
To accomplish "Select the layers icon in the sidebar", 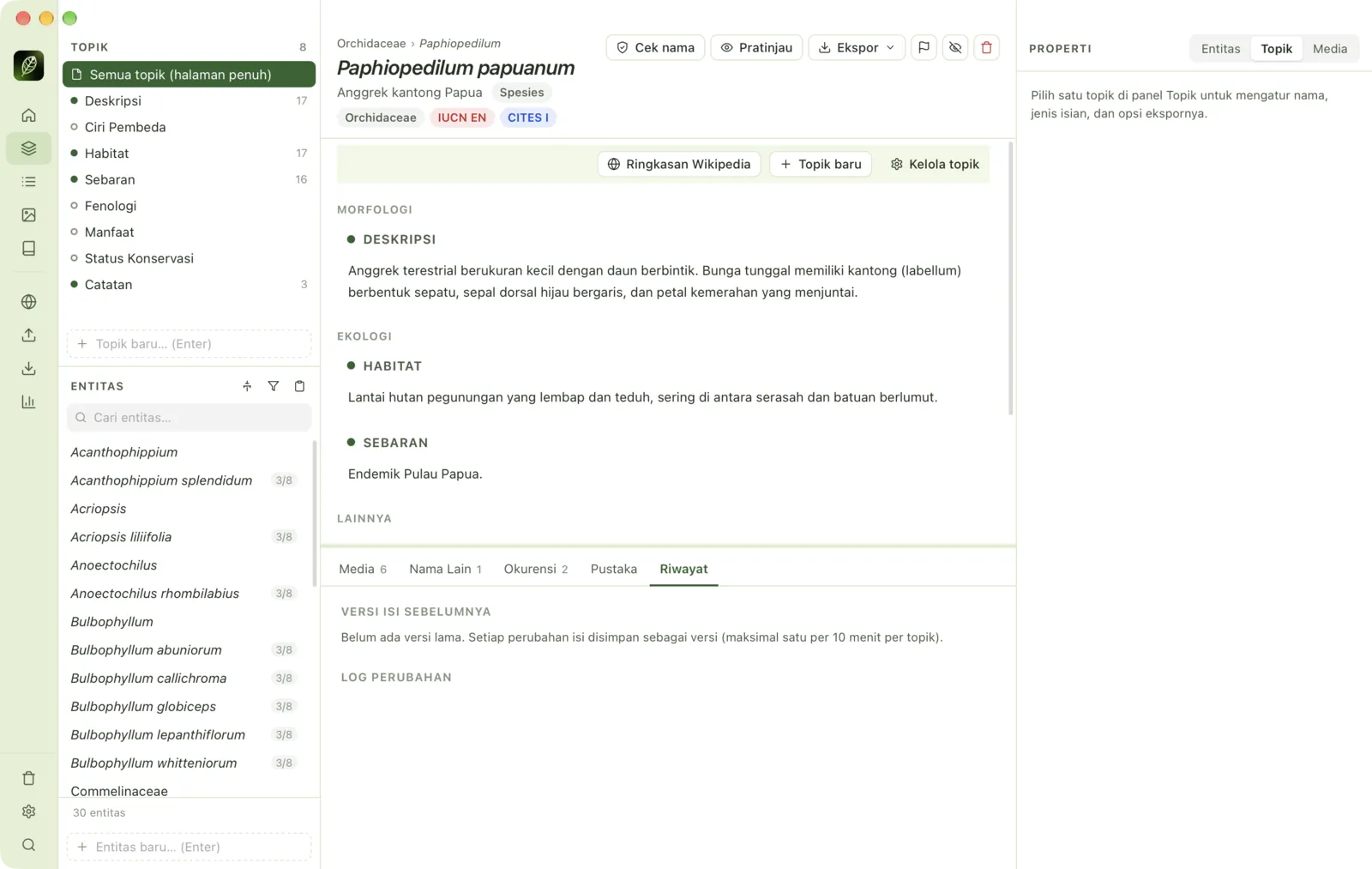I will click(x=28, y=148).
